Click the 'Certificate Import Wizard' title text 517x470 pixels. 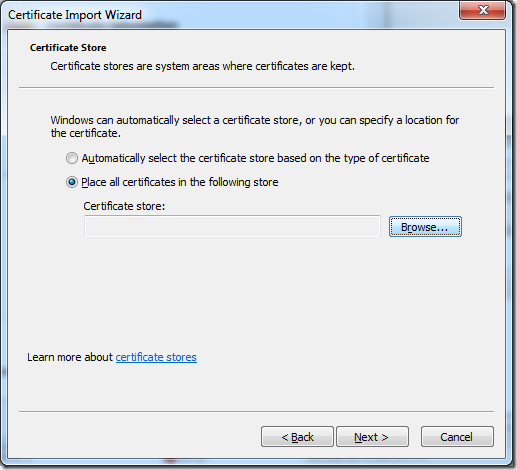point(75,15)
